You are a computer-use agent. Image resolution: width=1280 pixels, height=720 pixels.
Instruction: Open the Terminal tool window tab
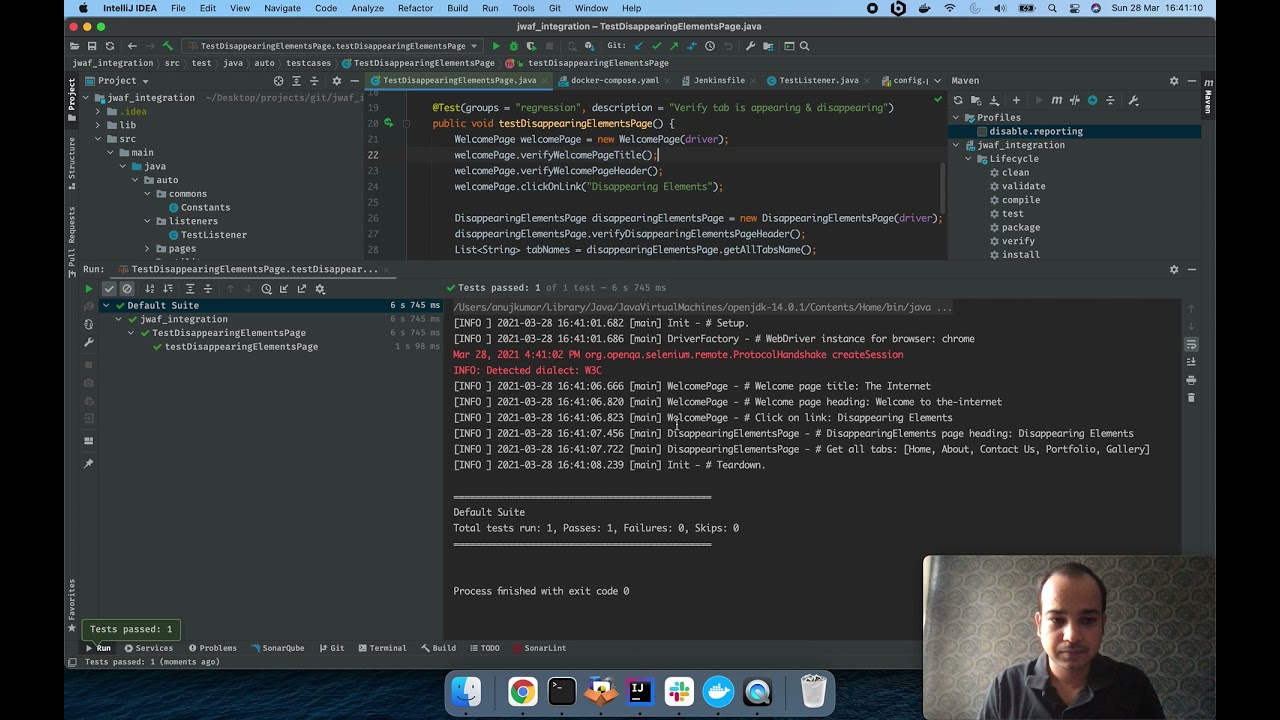[x=382, y=648]
